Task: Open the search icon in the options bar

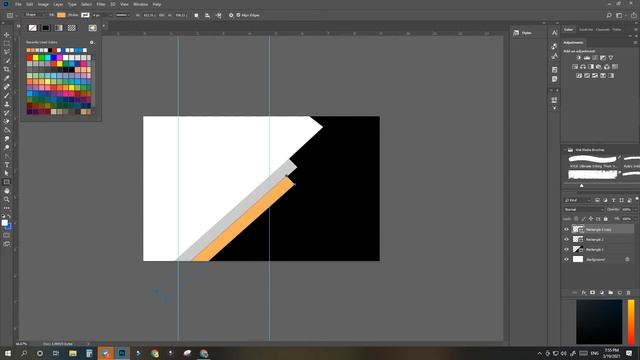Action: coord(609,16)
